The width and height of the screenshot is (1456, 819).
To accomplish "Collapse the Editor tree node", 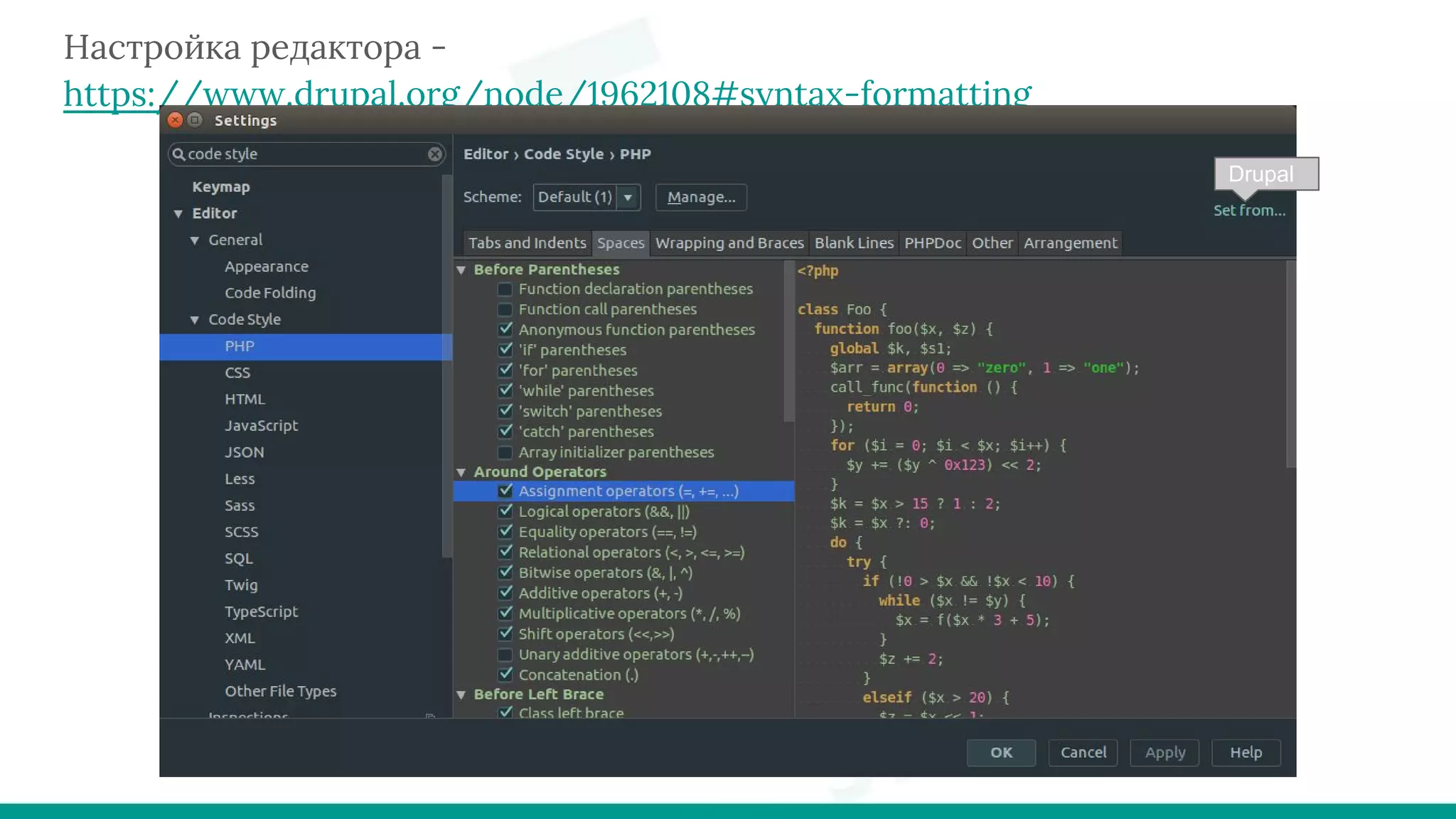I will coord(178,214).
